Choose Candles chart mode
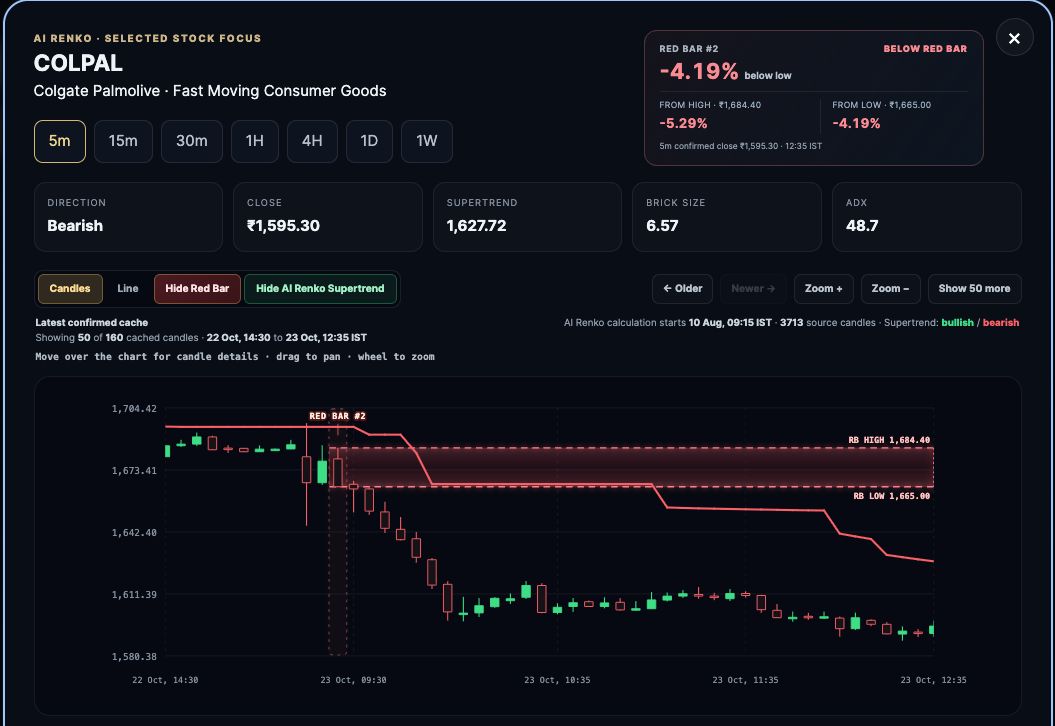1055x726 pixels. pyautogui.click(x=70, y=289)
